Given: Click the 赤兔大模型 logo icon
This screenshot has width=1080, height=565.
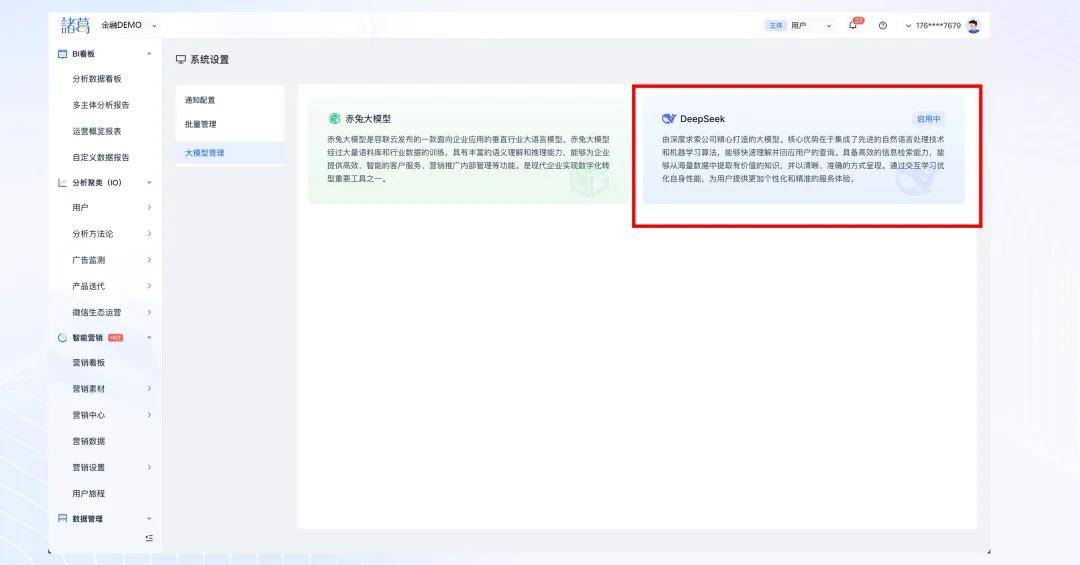Looking at the screenshot, I should [334, 119].
